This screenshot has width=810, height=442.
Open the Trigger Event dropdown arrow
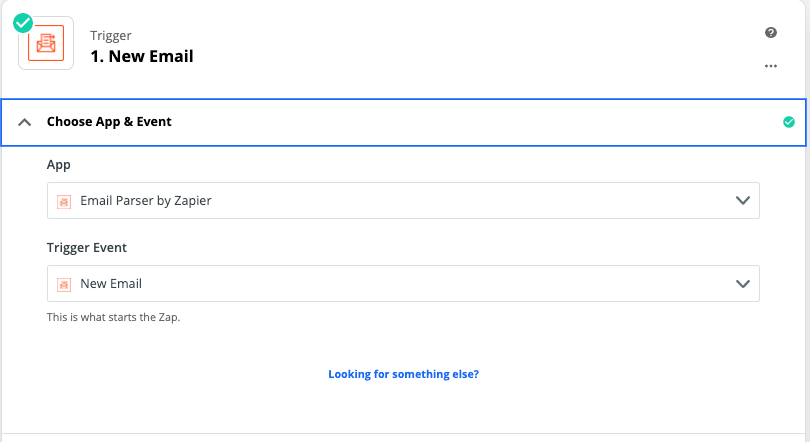click(x=742, y=283)
